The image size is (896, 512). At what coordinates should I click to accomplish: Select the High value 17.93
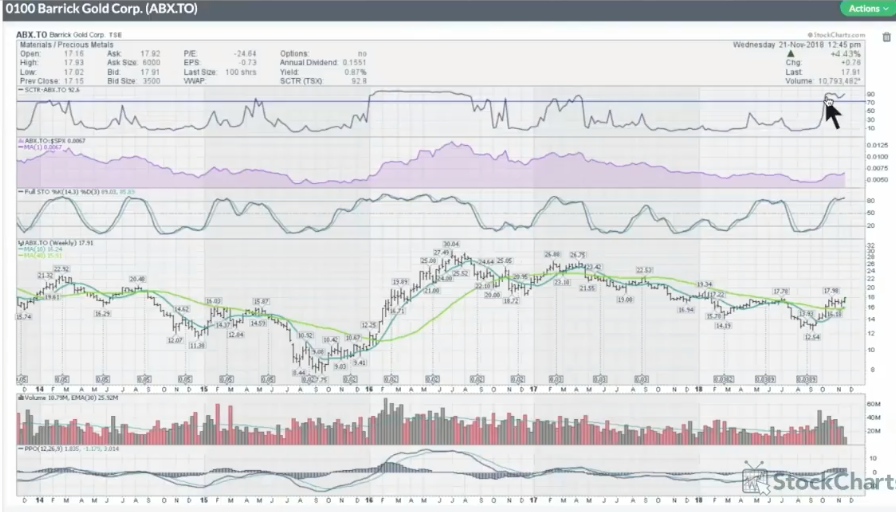click(74, 63)
